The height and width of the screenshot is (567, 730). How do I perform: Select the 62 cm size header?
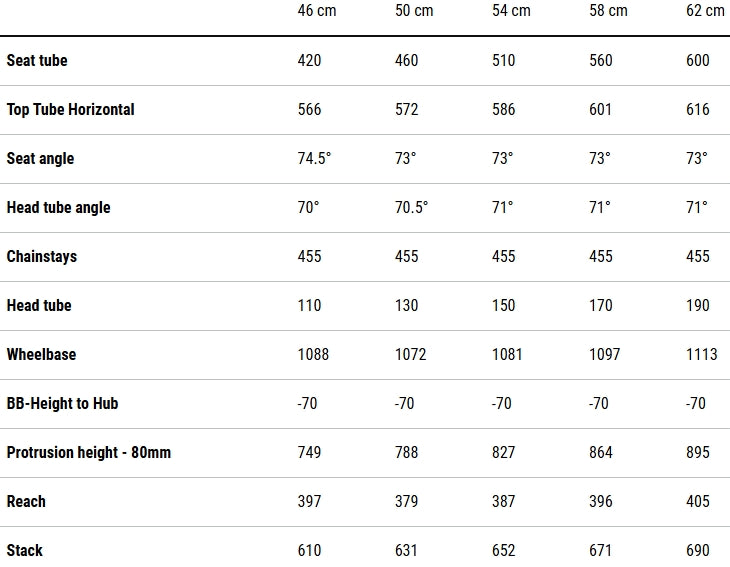[x=705, y=11]
